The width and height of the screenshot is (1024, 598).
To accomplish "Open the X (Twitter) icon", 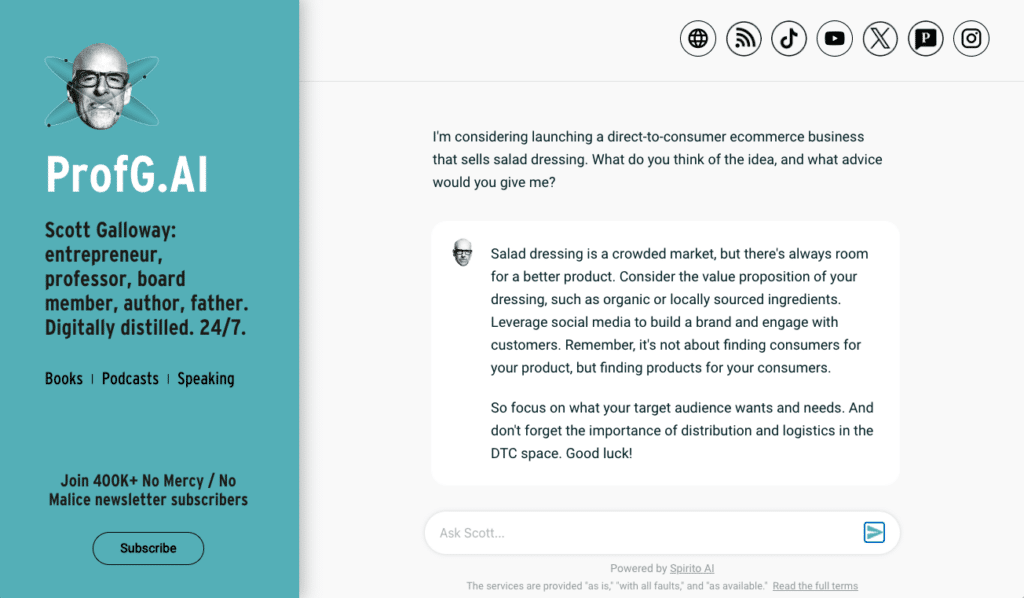I will 880,39.
